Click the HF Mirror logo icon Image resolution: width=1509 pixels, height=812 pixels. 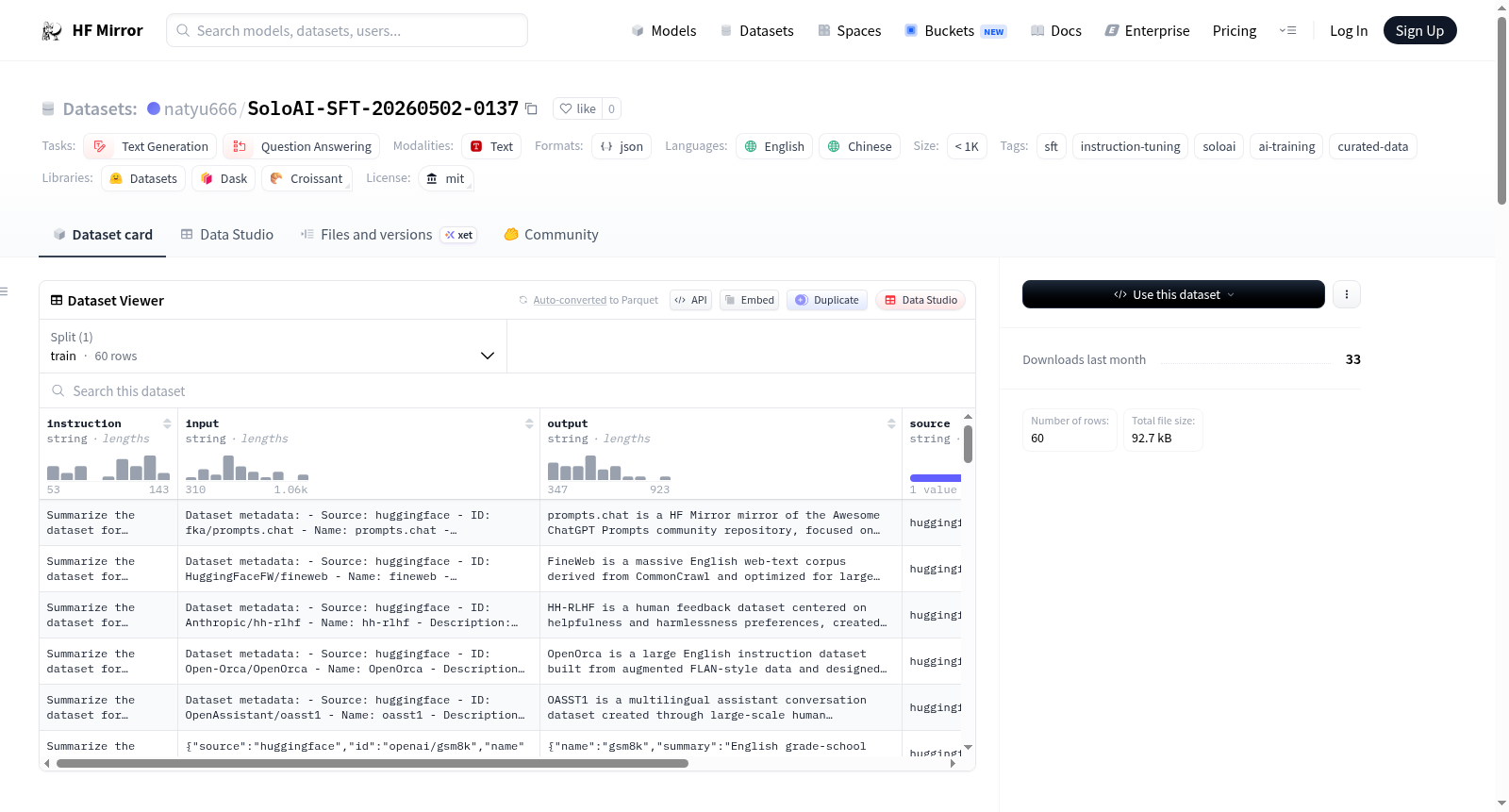click(52, 31)
